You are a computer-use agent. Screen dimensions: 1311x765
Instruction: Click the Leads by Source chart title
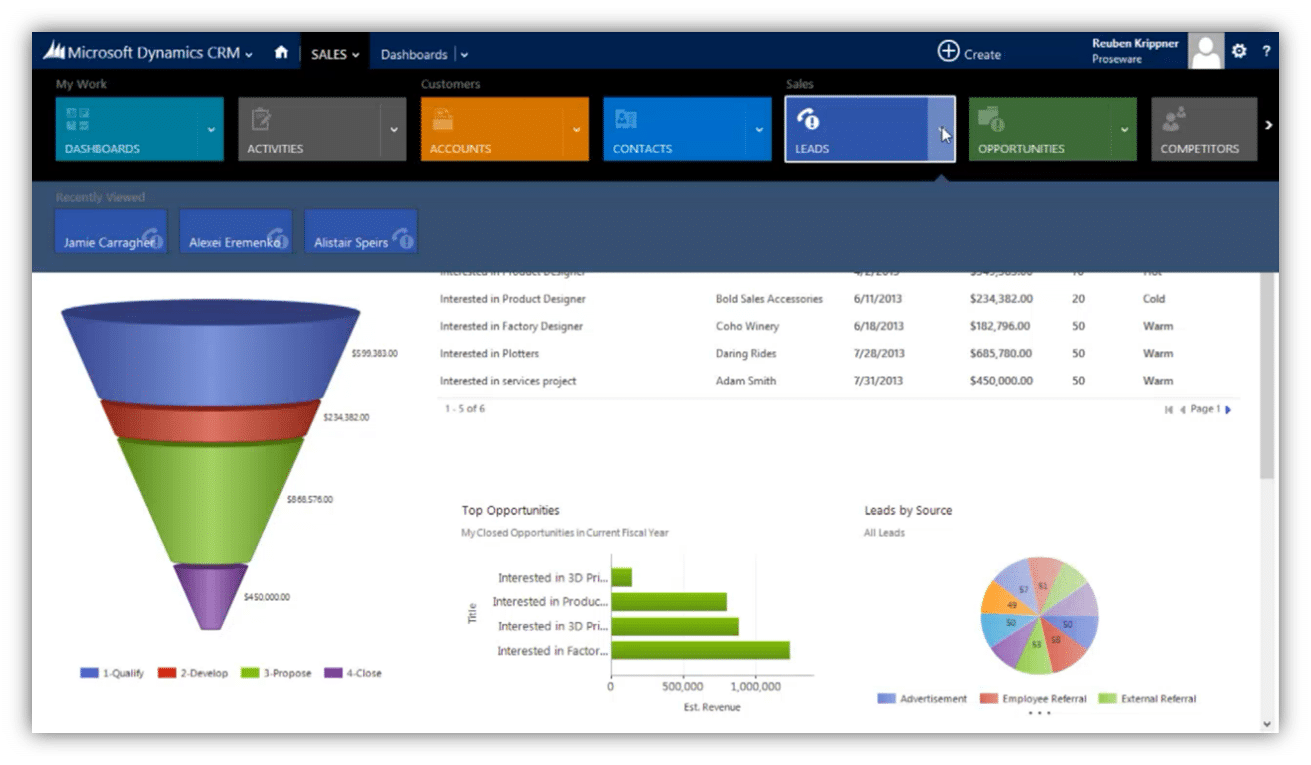coord(908,511)
